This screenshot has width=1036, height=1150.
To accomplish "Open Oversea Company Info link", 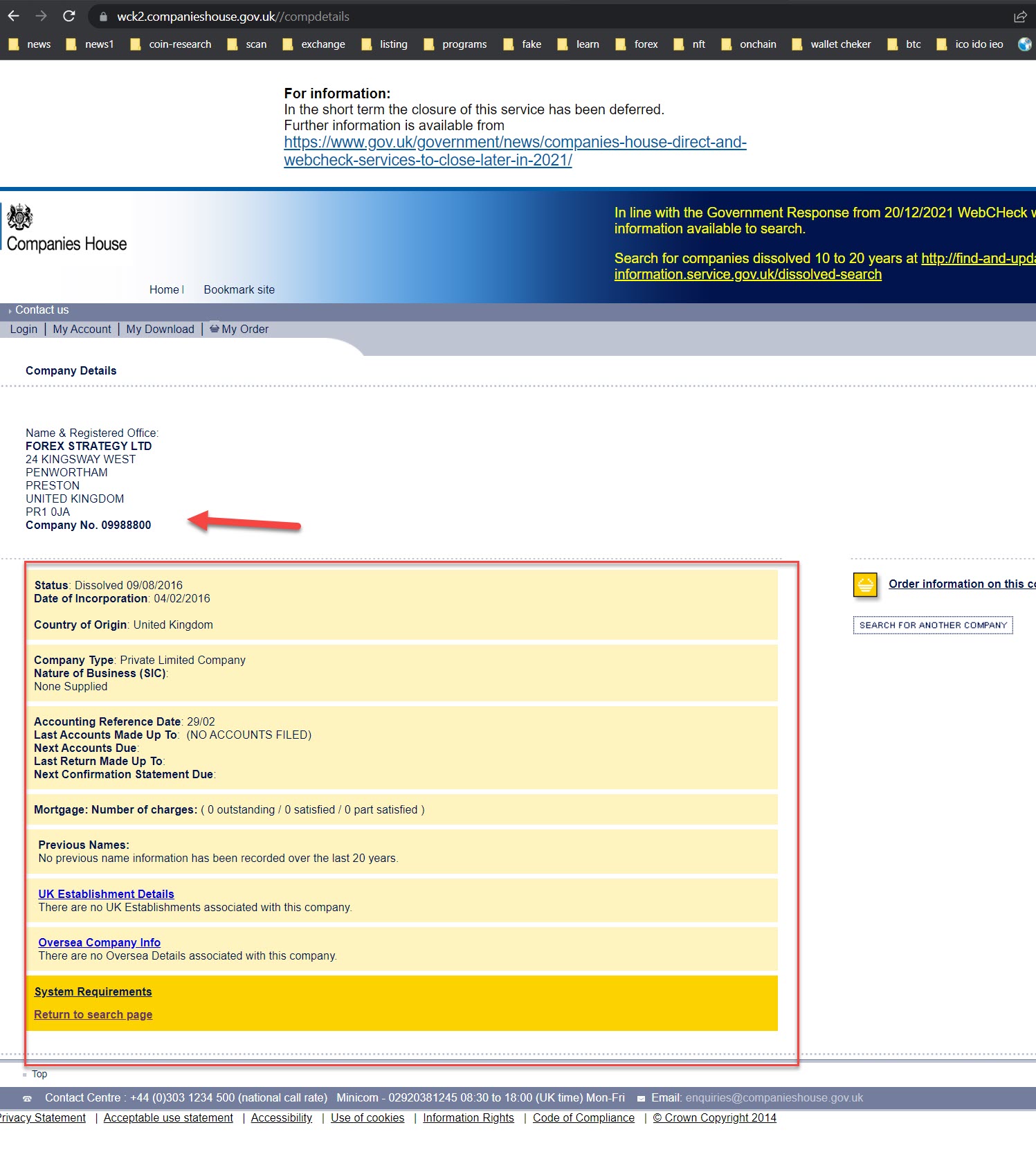I will [x=99, y=942].
